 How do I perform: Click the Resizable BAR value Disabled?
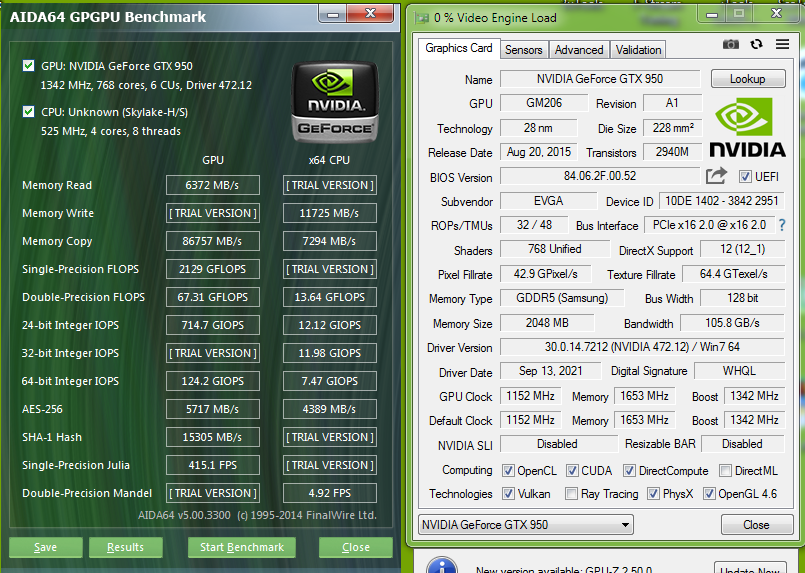tap(743, 444)
